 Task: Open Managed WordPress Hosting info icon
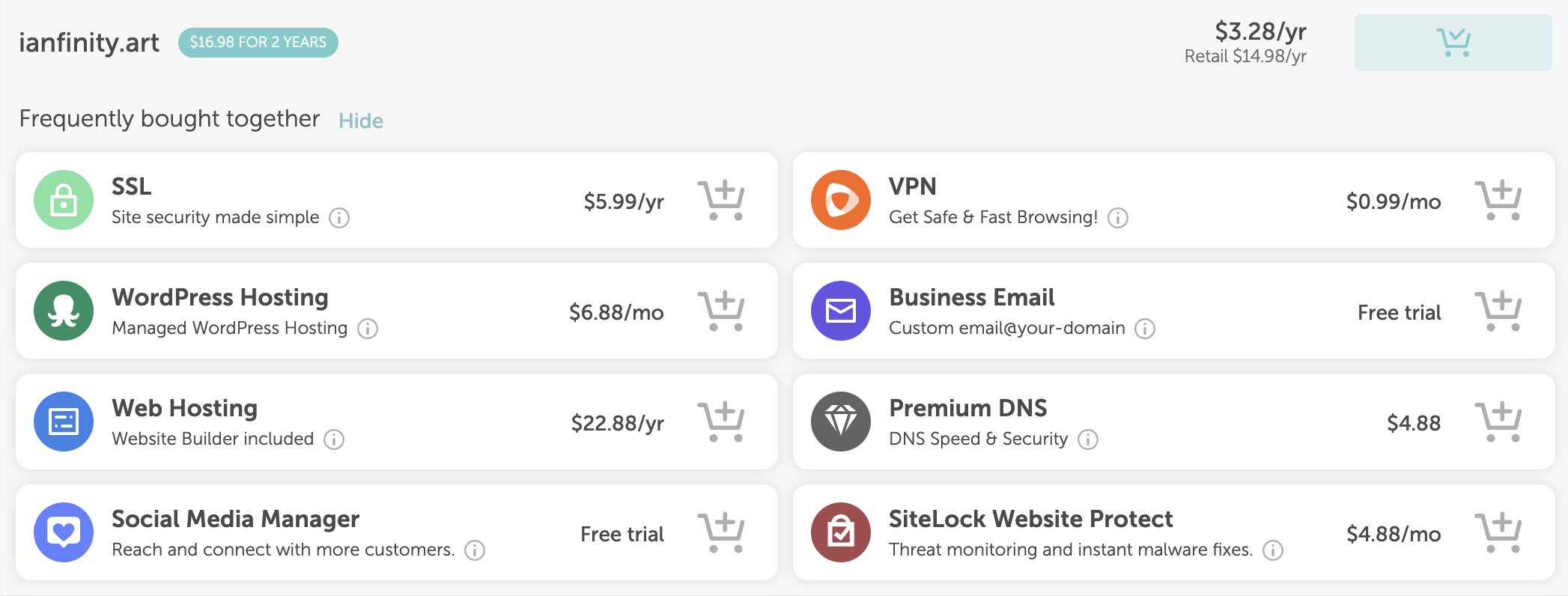[368, 329]
